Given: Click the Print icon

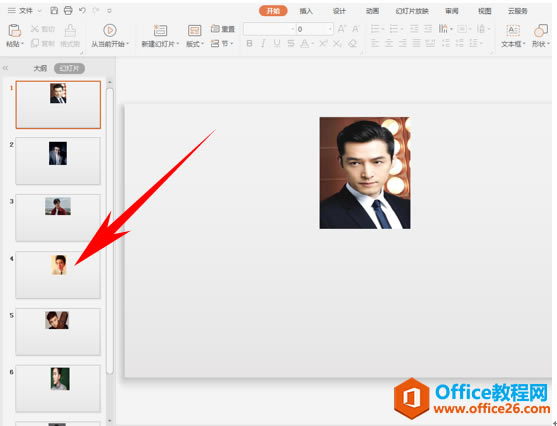Looking at the screenshot, I should [68, 11].
